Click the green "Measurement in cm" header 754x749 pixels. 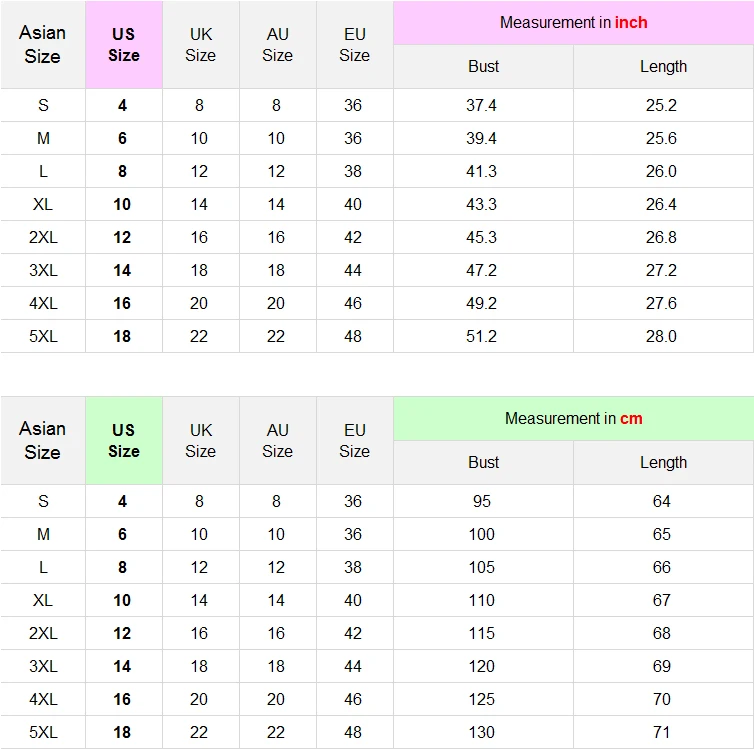[x=573, y=419]
